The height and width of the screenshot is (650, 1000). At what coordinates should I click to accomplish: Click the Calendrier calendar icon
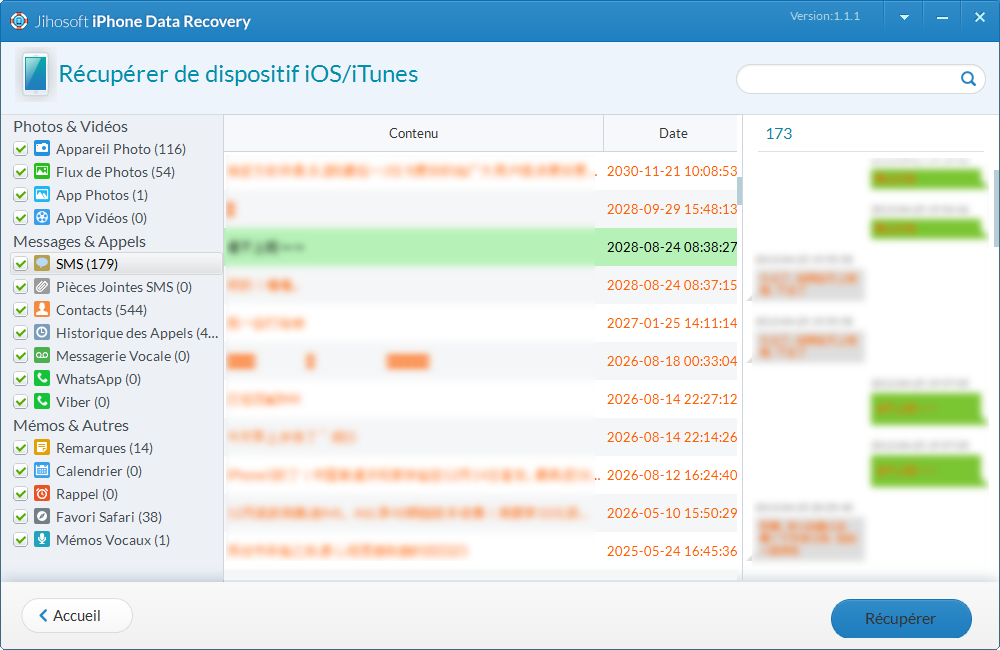tap(41, 471)
